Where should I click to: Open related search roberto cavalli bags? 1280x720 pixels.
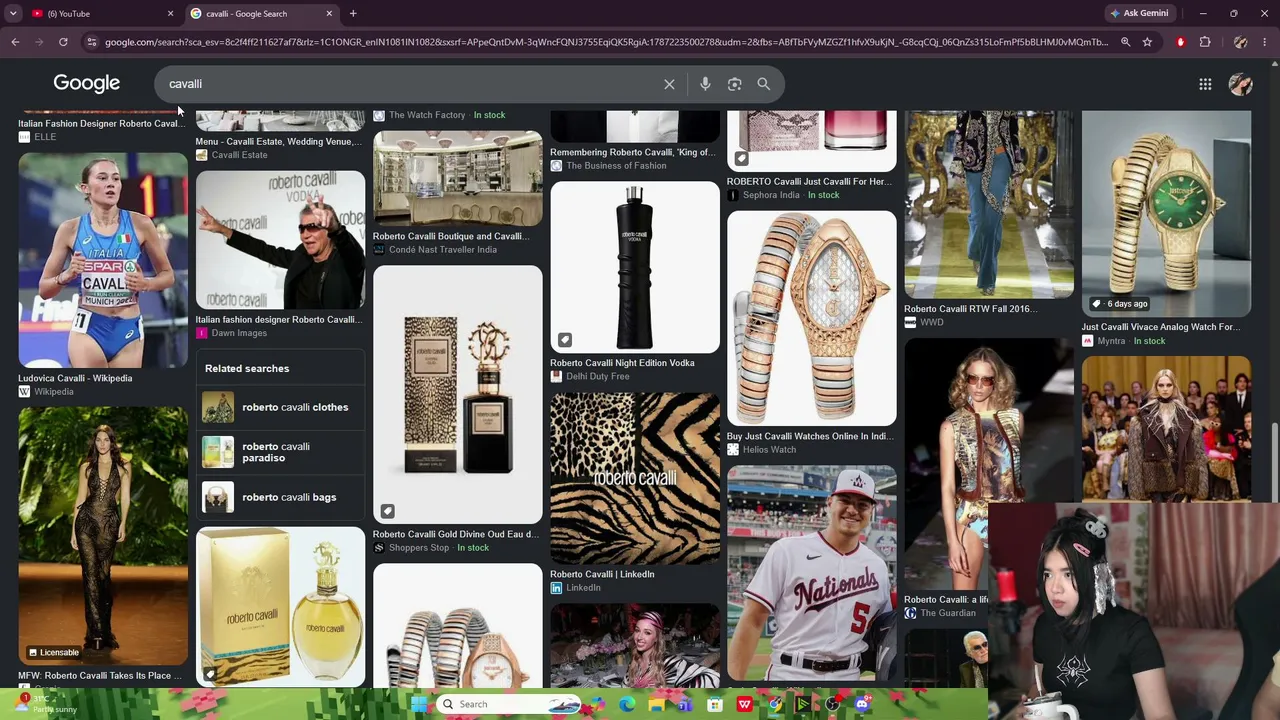click(x=280, y=497)
